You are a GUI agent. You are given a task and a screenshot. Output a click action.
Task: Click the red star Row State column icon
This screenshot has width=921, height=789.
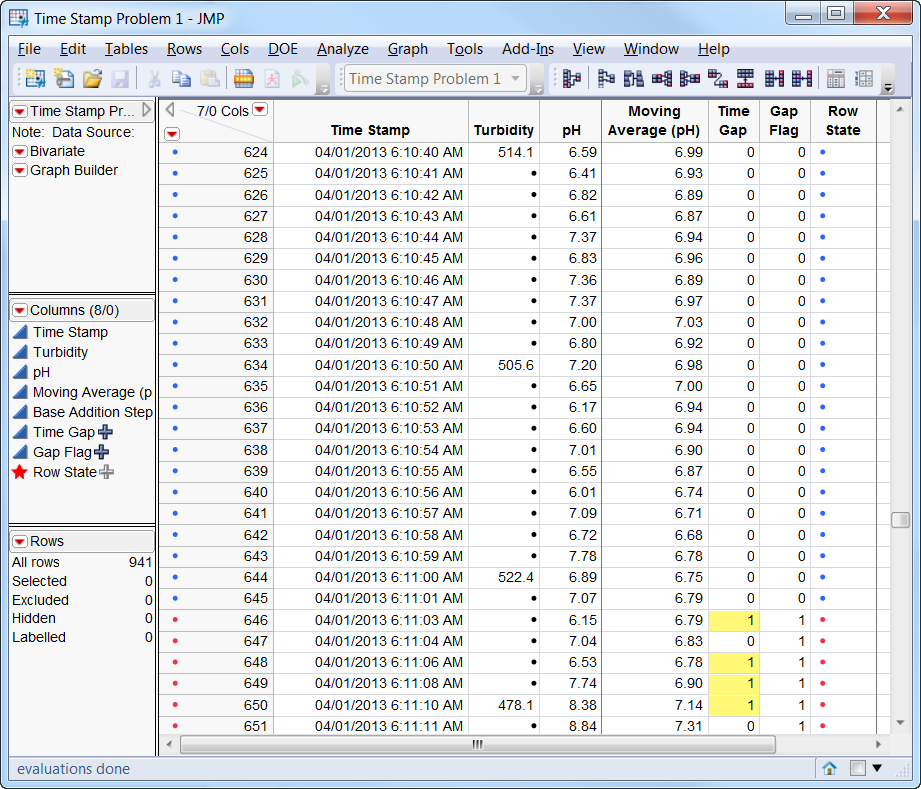tap(19, 472)
